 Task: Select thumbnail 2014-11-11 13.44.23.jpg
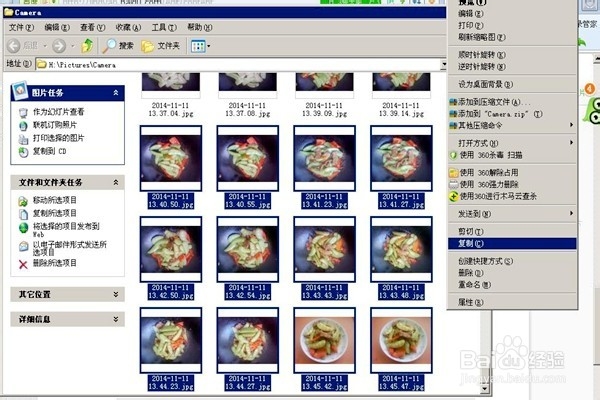[x=171, y=340]
